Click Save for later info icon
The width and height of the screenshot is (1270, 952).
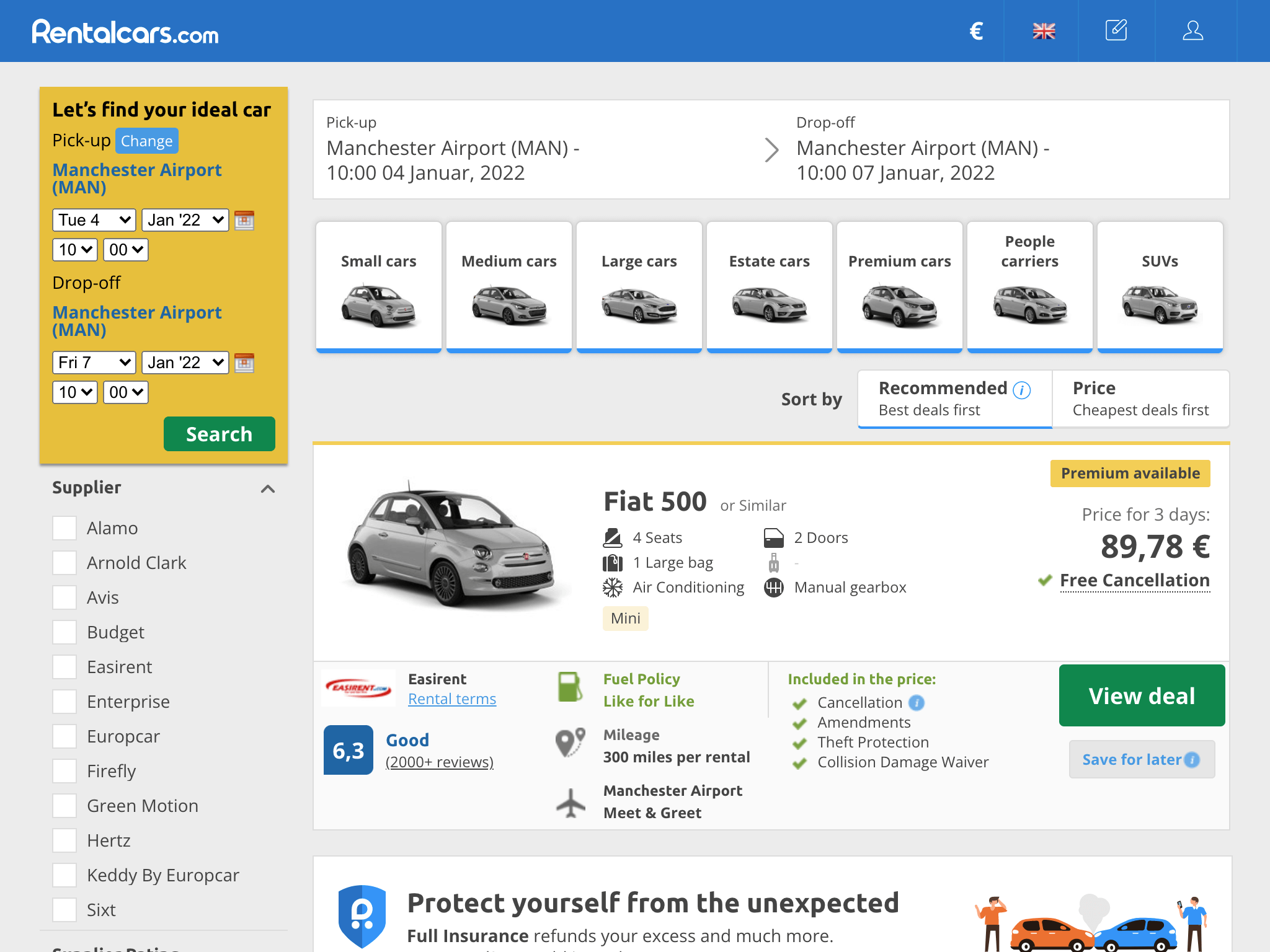1192,760
